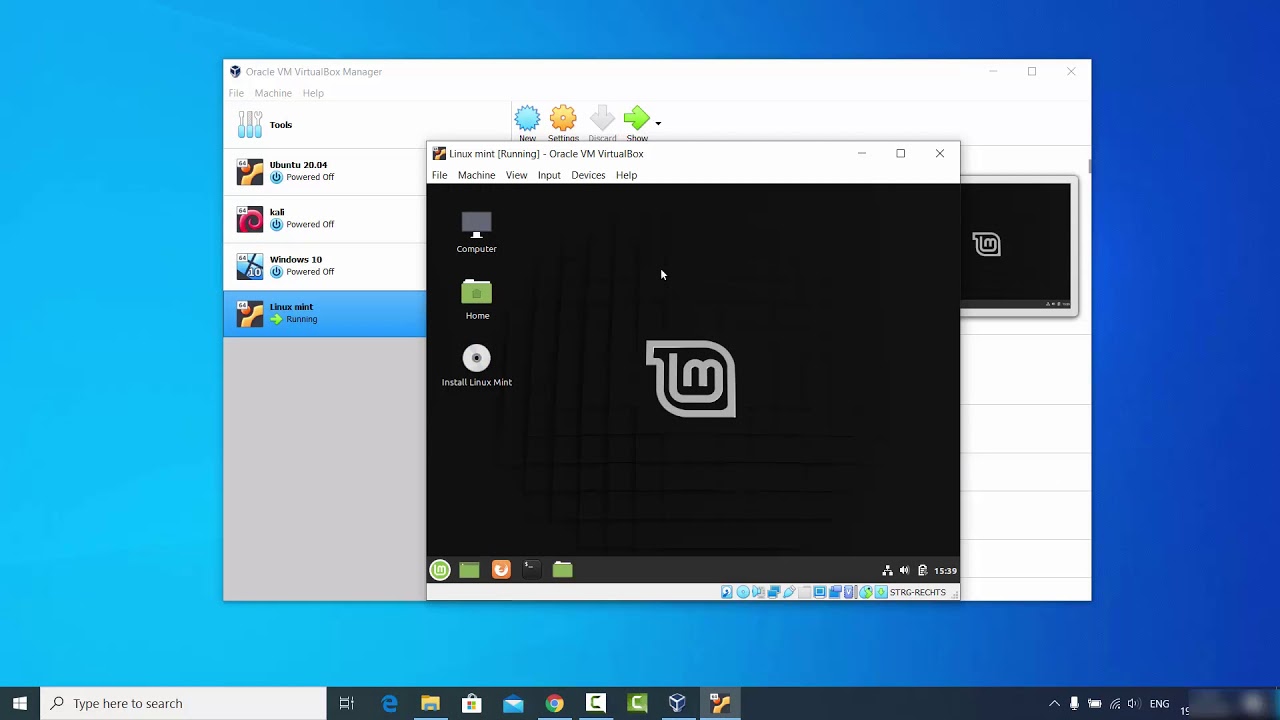
Task: Click the green Show arrow button
Action: tap(636, 124)
